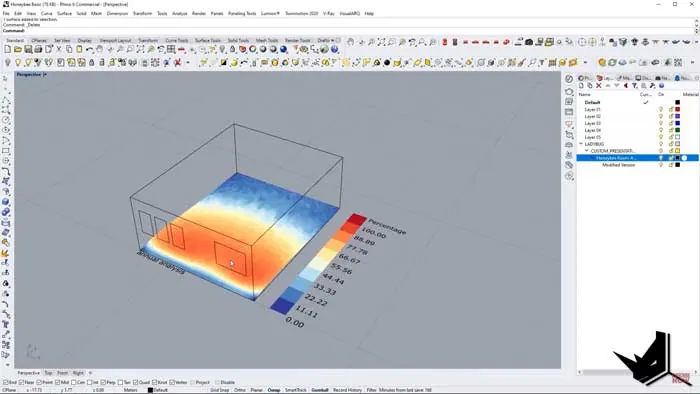Click the blue Render sphere icon
Screen dimensions: 700x394
click(x=283, y=50)
